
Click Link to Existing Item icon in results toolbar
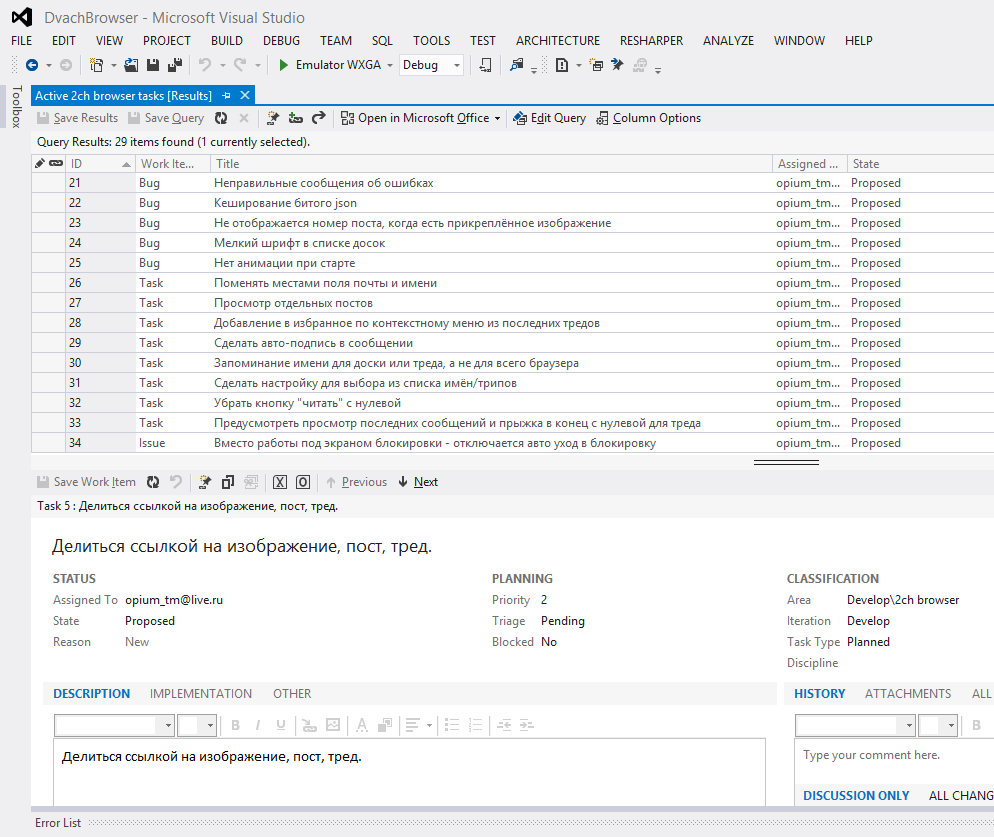[295, 118]
